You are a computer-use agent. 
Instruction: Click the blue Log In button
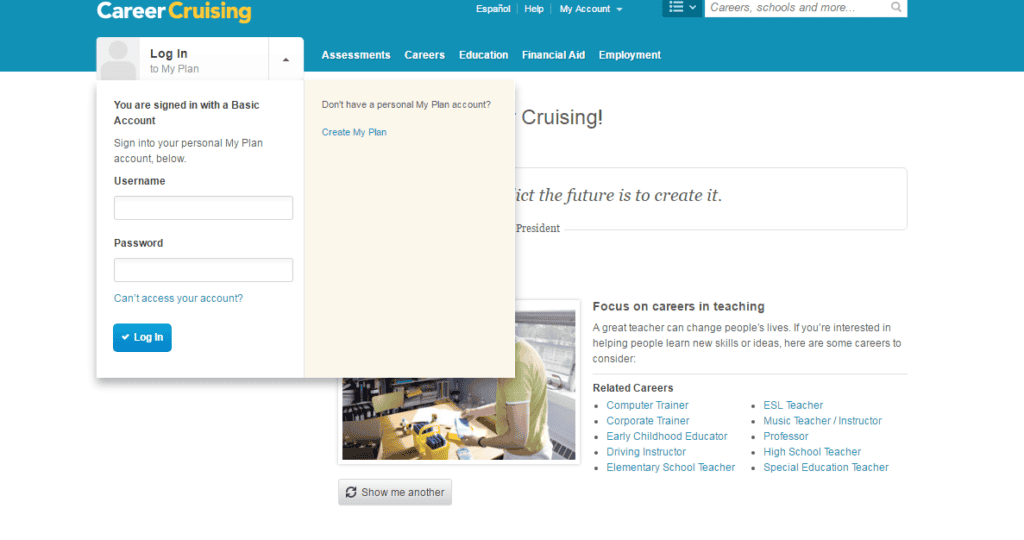(142, 338)
